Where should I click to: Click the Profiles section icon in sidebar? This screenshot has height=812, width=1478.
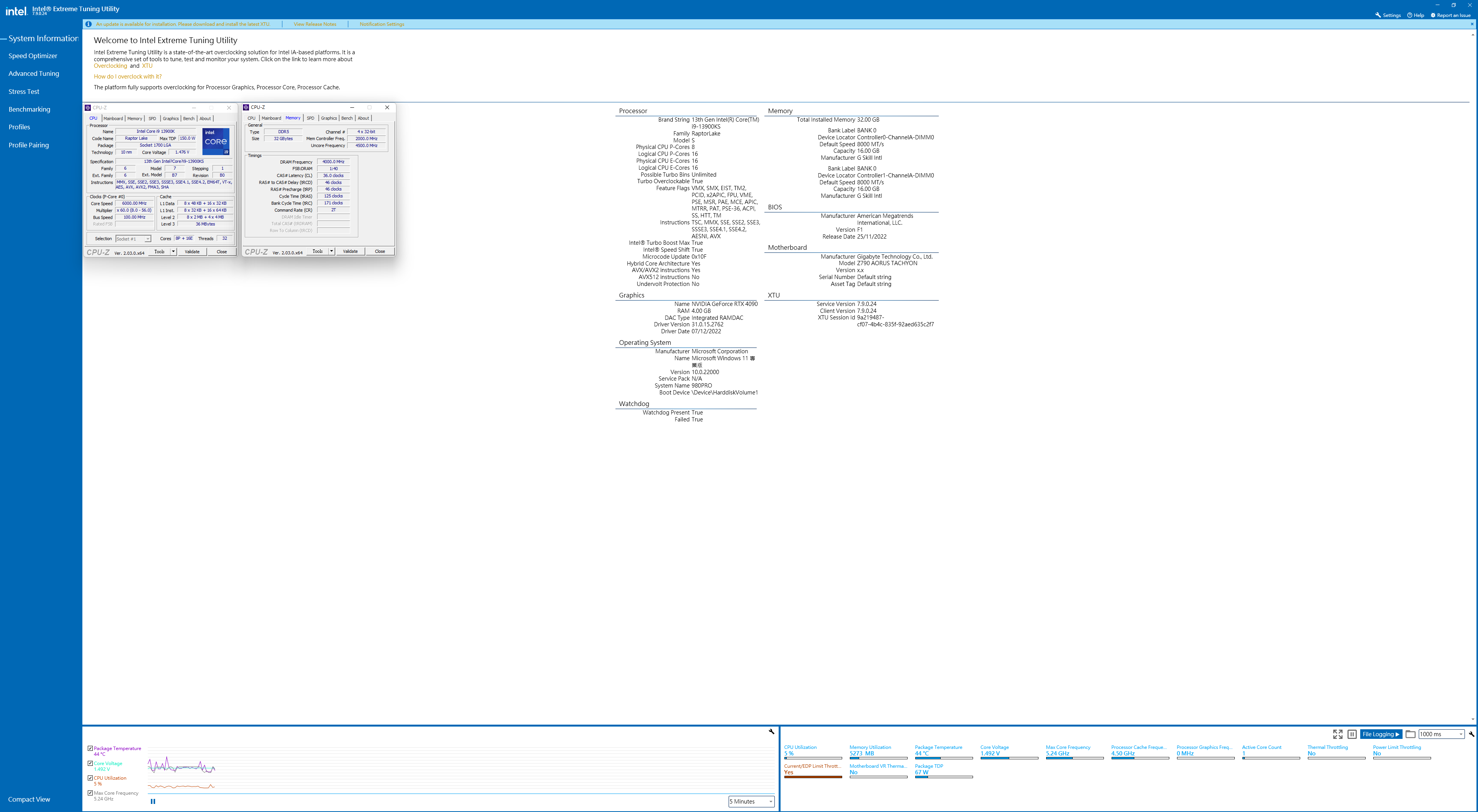[19, 127]
